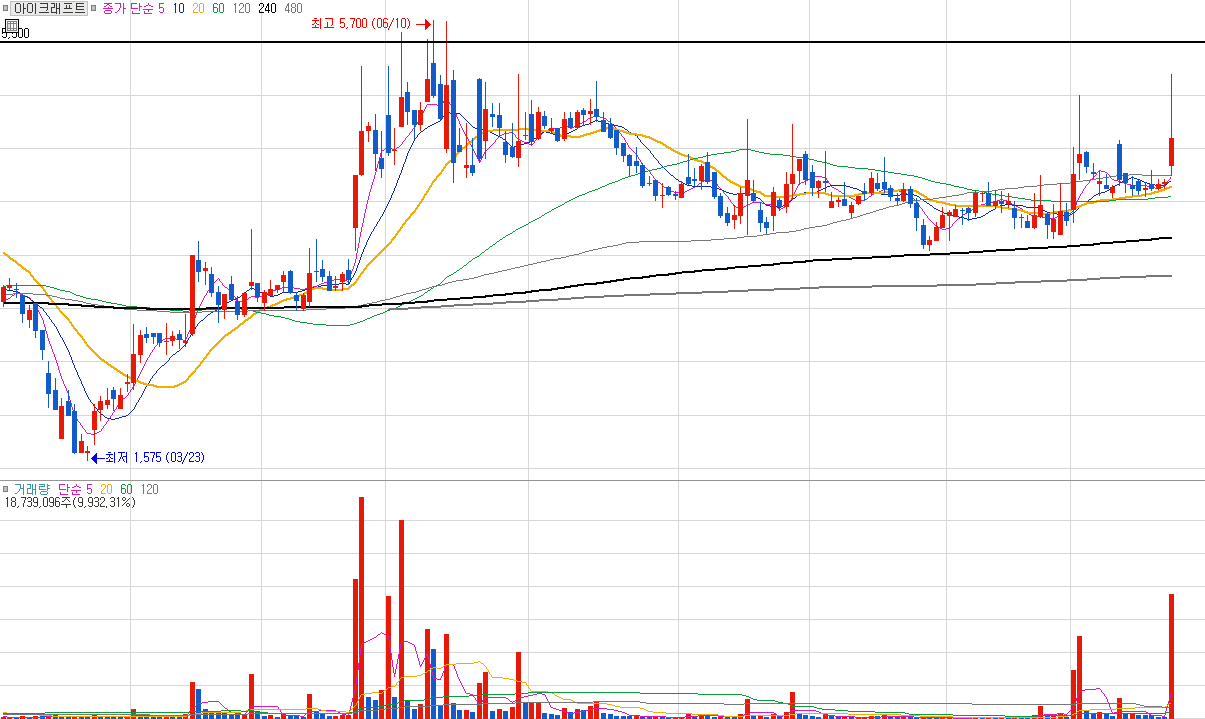The image size is (1205, 719).
Task: Select the 거래량 volume indicator label
Action: (x=31, y=489)
